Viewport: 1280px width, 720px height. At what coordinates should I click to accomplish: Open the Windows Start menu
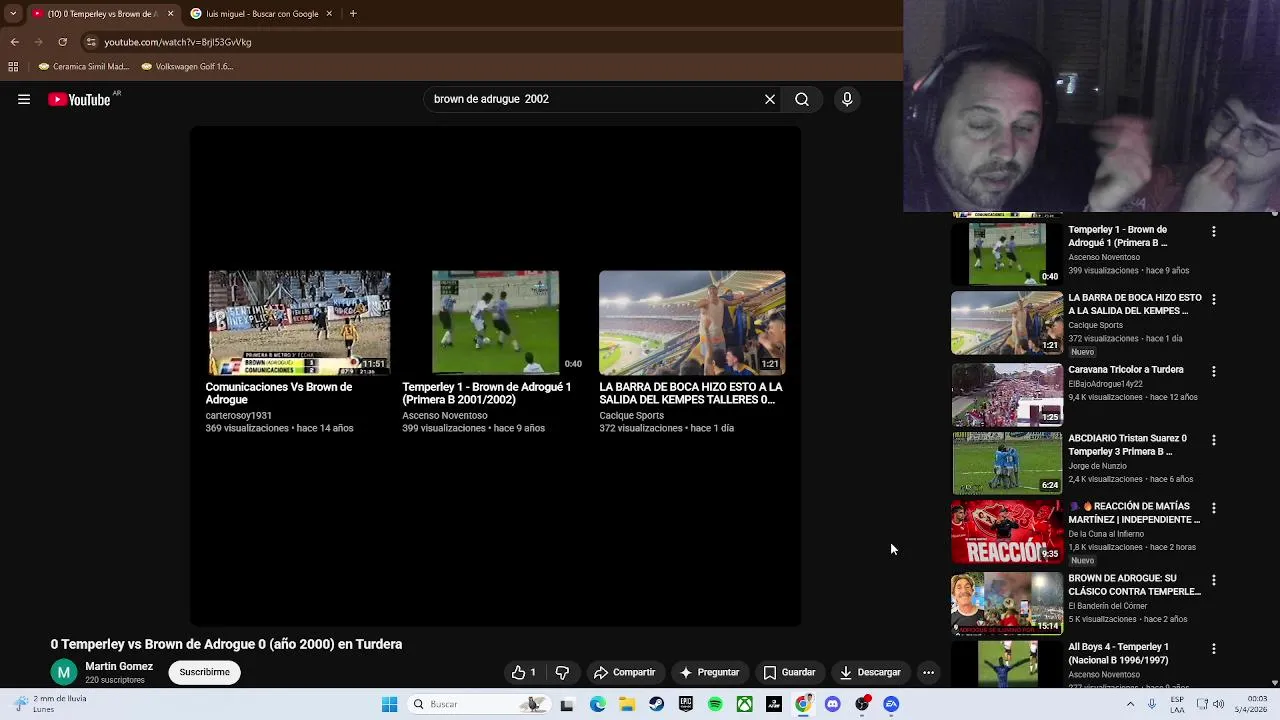[x=389, y=704]
